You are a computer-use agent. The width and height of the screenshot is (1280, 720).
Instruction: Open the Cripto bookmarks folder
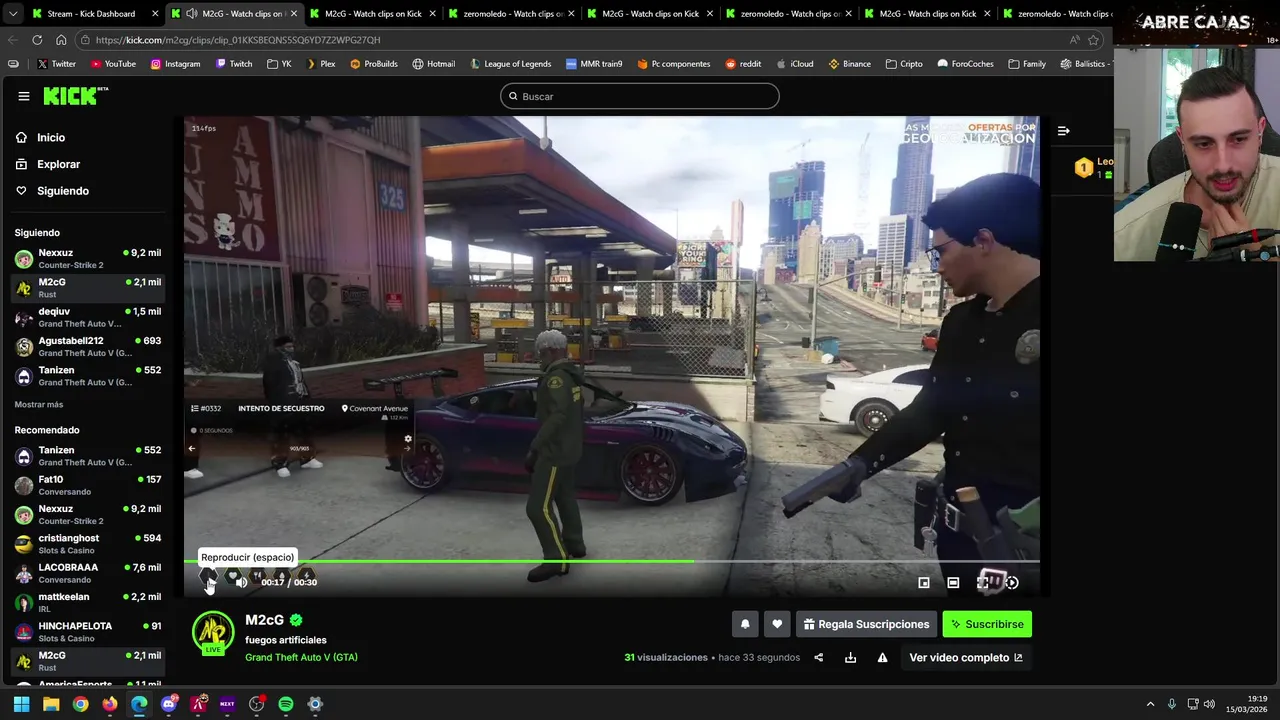903,64
